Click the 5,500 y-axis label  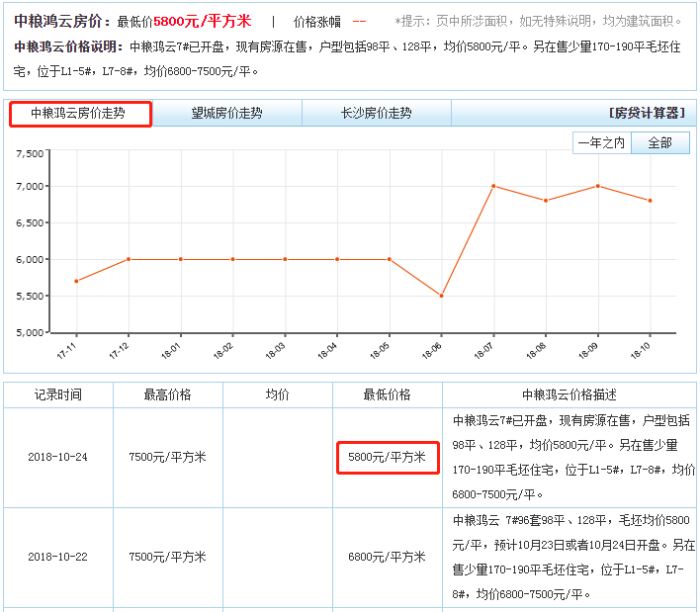point(30,296)
